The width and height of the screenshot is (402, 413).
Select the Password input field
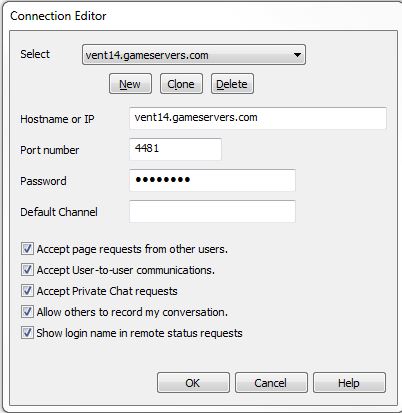212,180
